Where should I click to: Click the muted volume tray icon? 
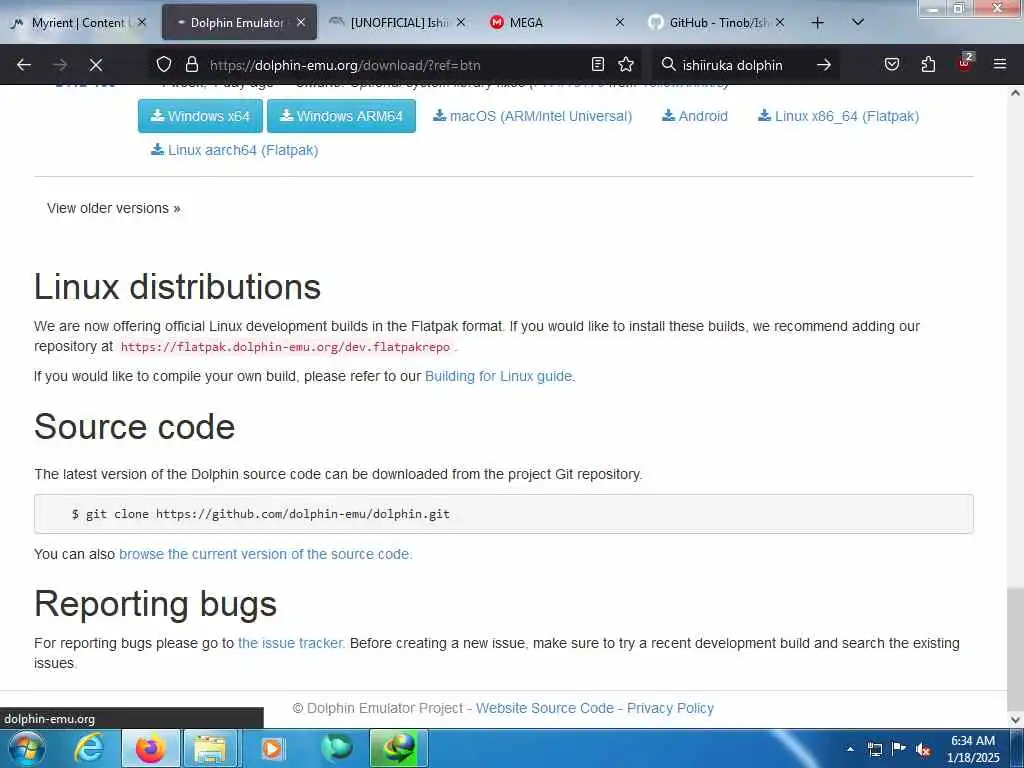923,749
